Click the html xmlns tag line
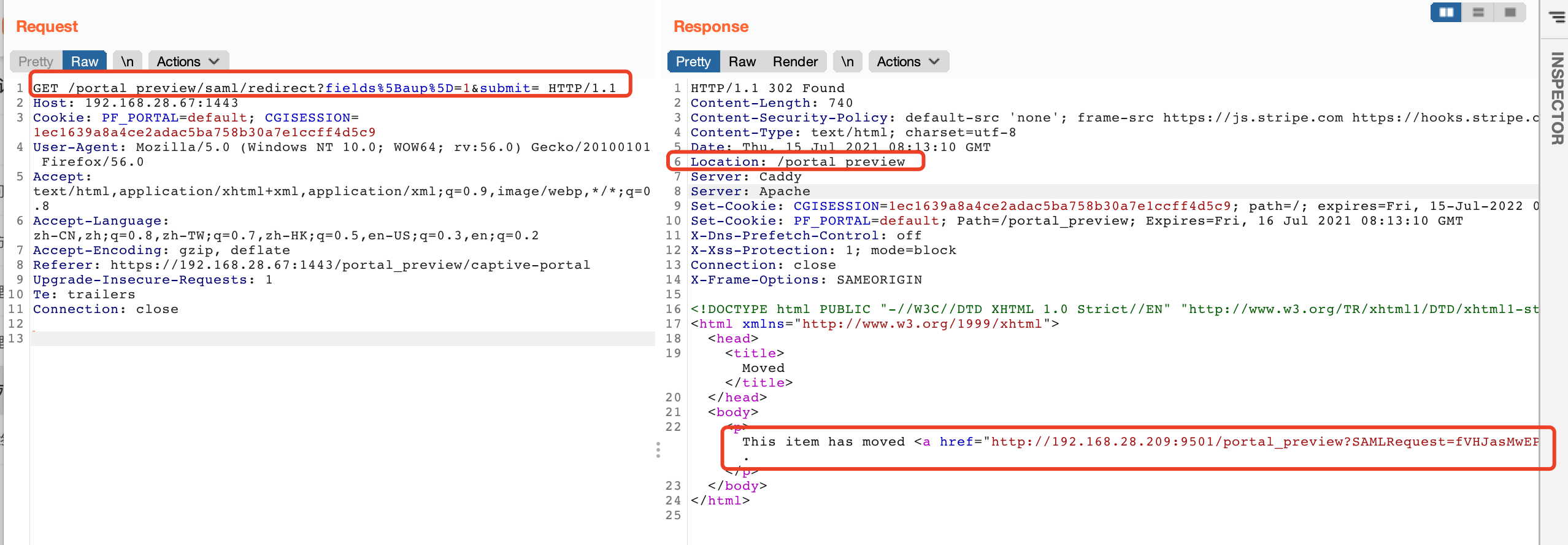The image size is (1568, 545). (875, 324)
